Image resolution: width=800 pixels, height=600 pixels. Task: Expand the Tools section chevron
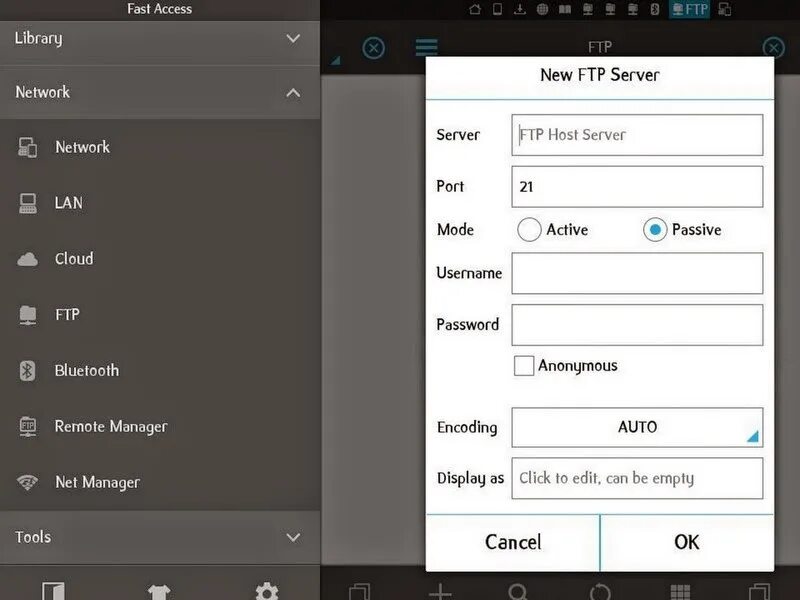(x=293, y=537)
